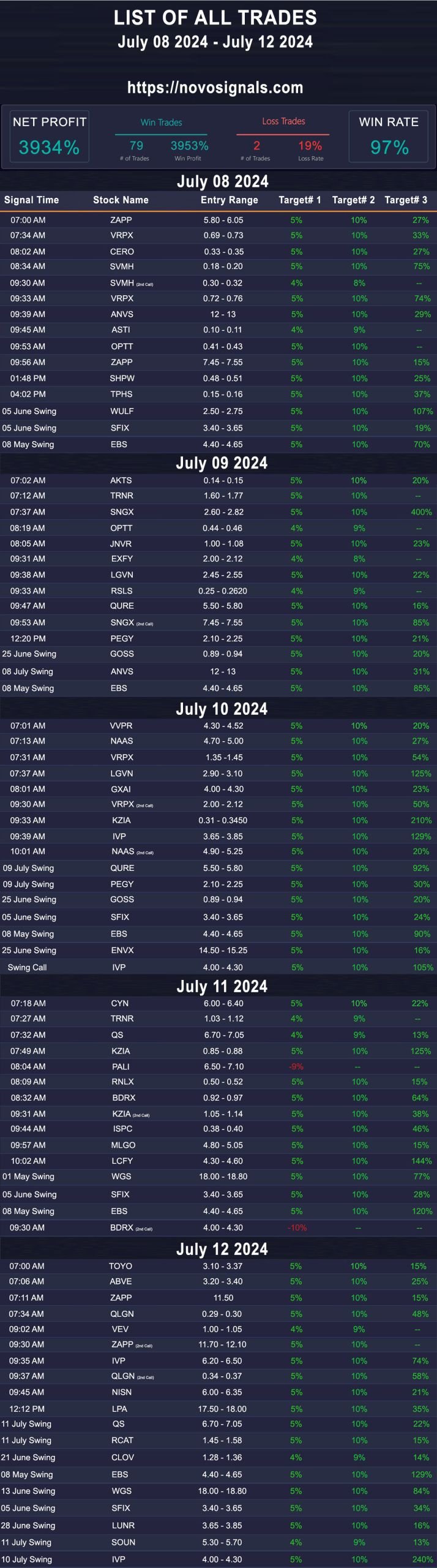Viewport: 437px width, 1568px height.
Task: Click the TOYO stock name on July 12
Action: pyautogui.click(x=121, y=1266)
